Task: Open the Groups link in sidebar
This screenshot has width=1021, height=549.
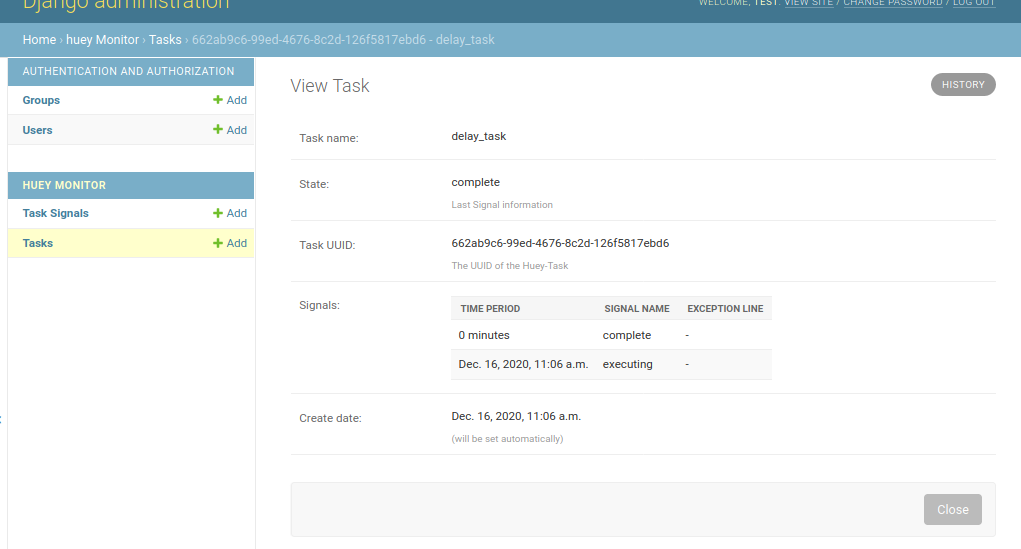Action: (x=41, y=100)
